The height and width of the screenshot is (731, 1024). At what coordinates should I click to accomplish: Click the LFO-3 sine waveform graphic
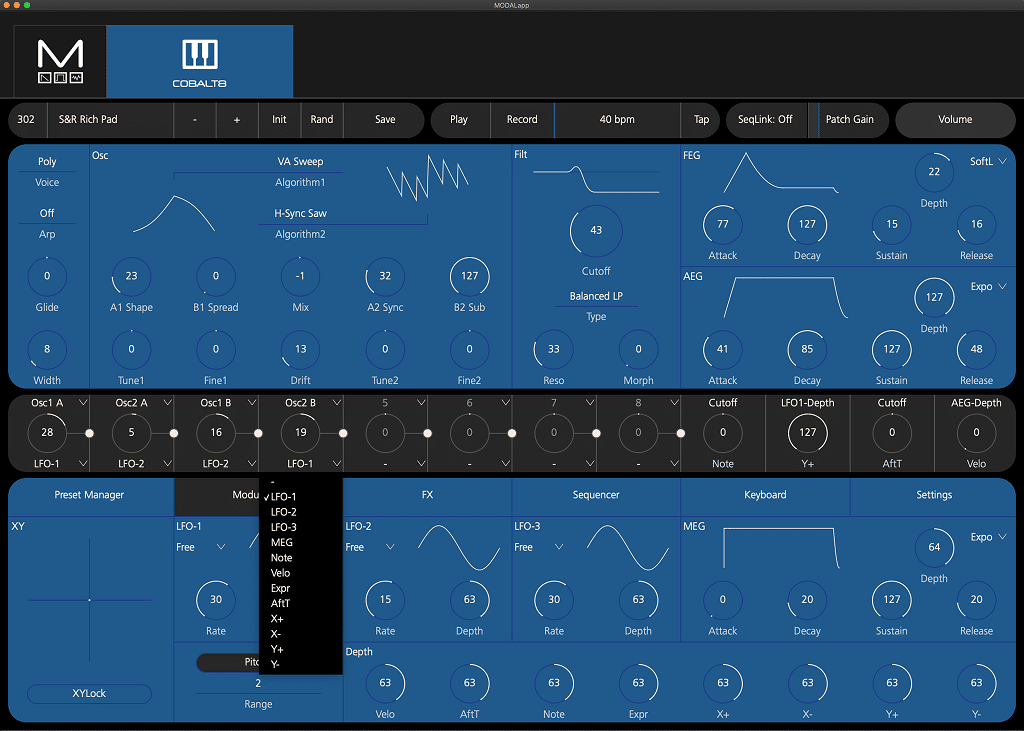(x=628, y=547)
